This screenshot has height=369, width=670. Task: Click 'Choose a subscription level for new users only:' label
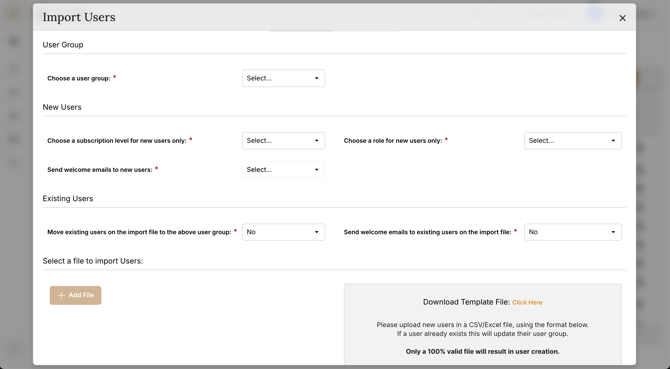117,141
